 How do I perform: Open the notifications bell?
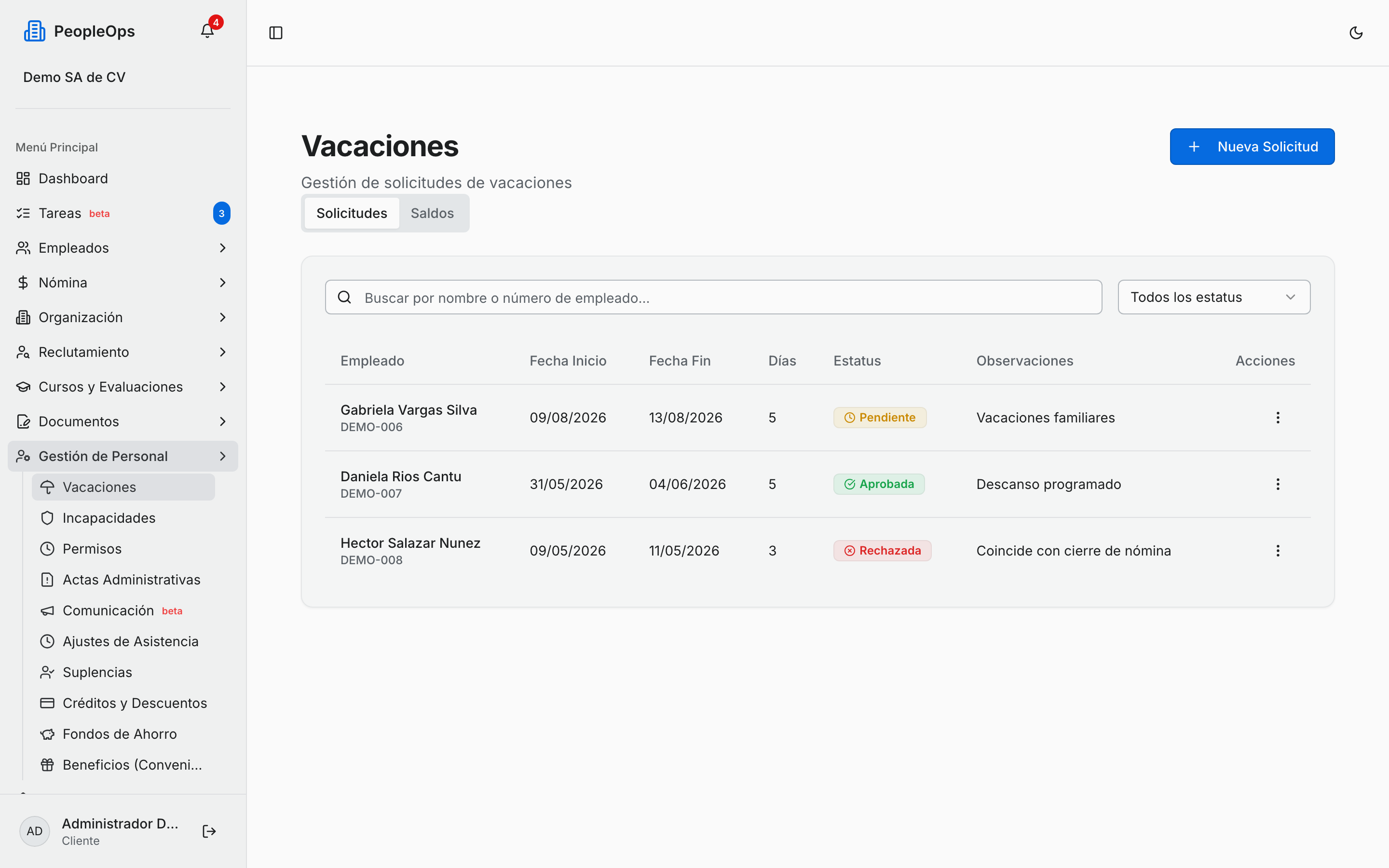point(207,31)
